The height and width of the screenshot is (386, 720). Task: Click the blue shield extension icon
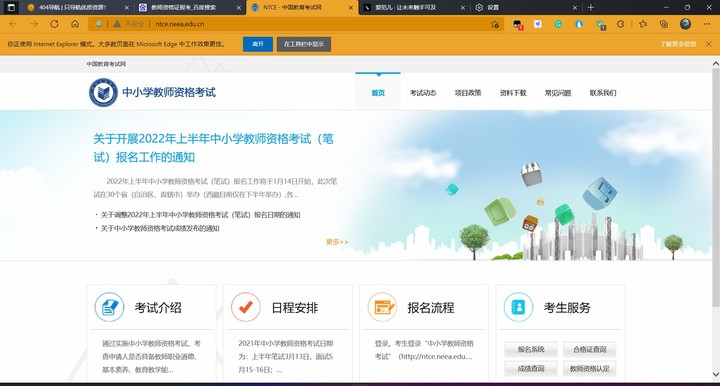[x=579, y=24]
